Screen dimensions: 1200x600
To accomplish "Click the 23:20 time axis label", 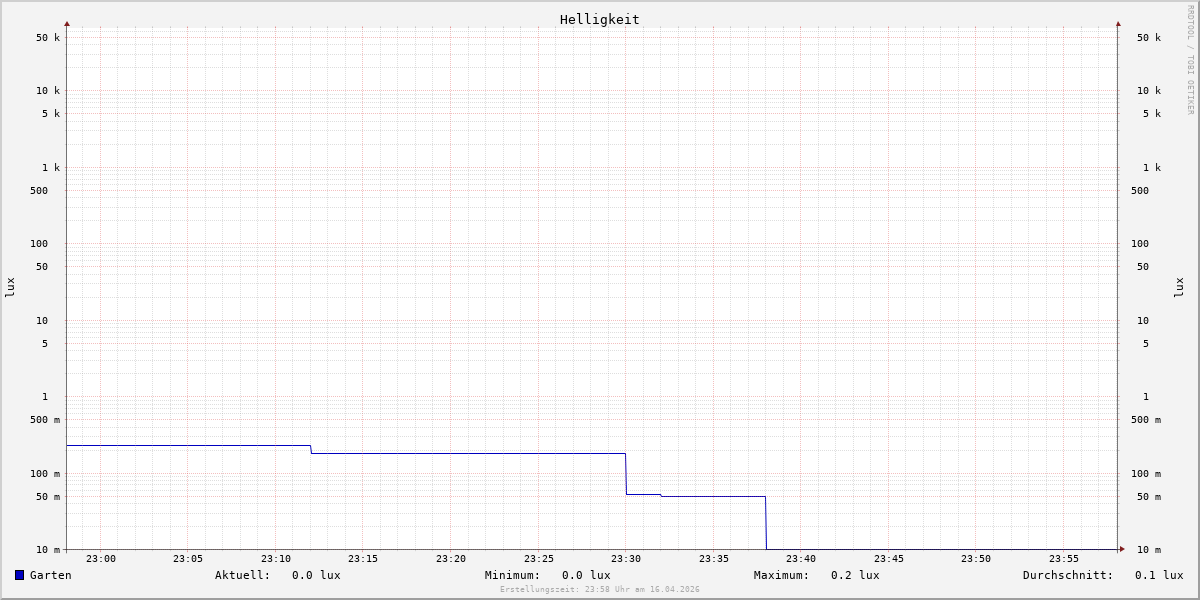I will click(451, 559).
